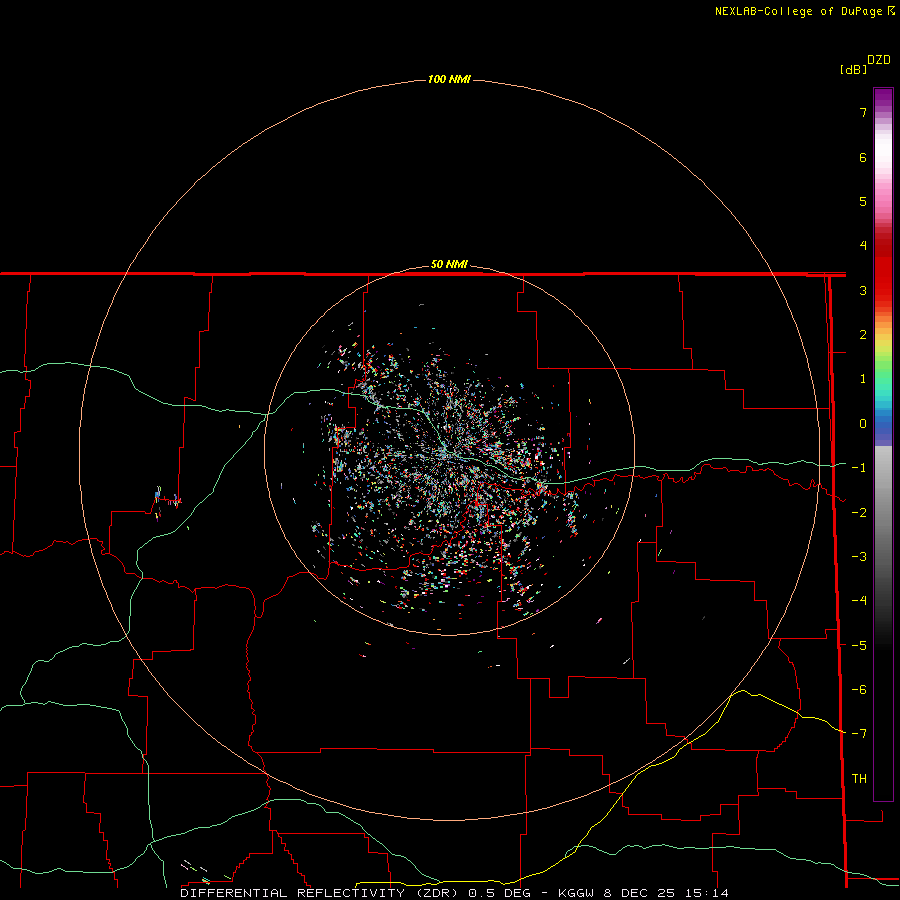Click the NEXLAB-College of DuPage watermark text
Image resolution: width=900 pixels, height=900 pixels.
pos(804,11)
